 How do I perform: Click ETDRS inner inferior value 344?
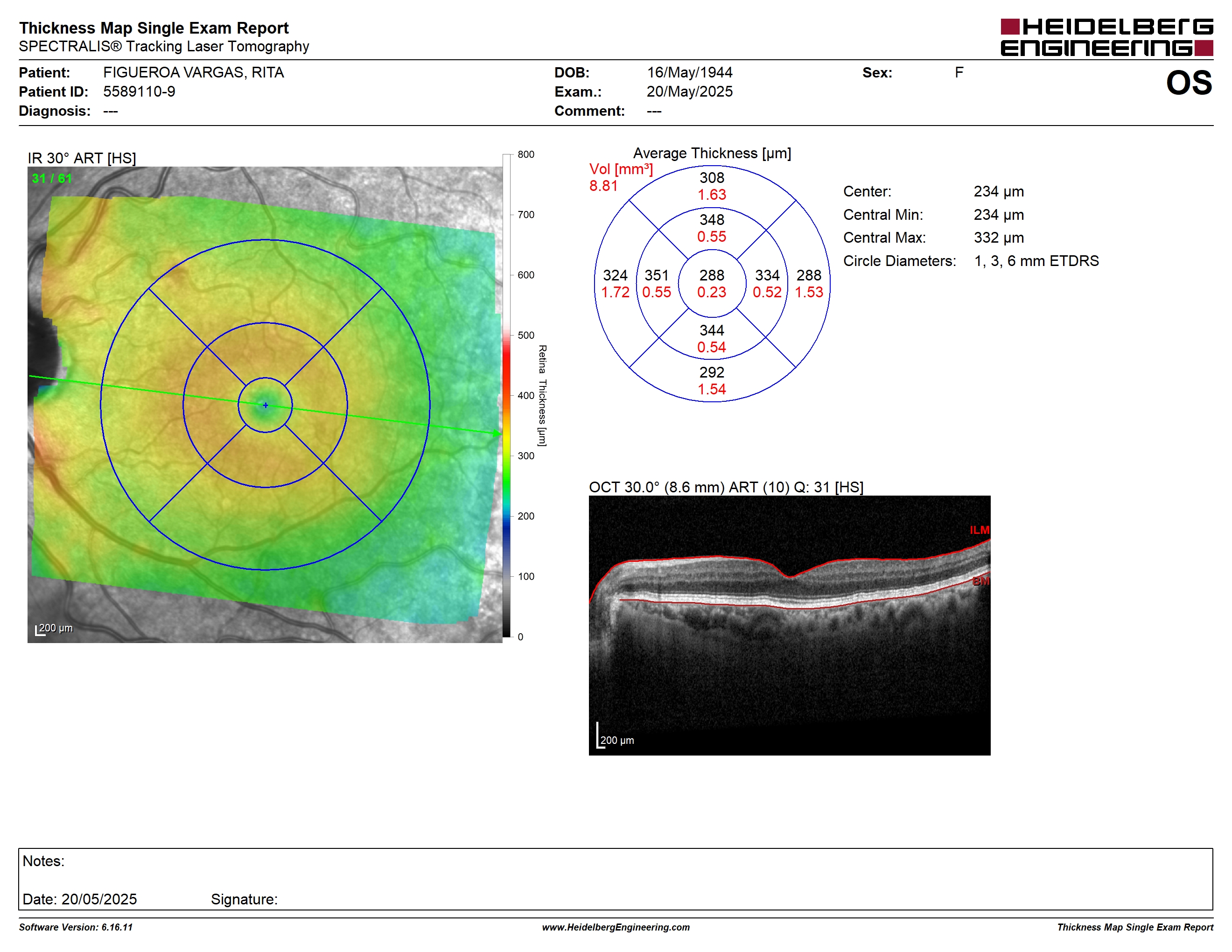coord(712,330)
